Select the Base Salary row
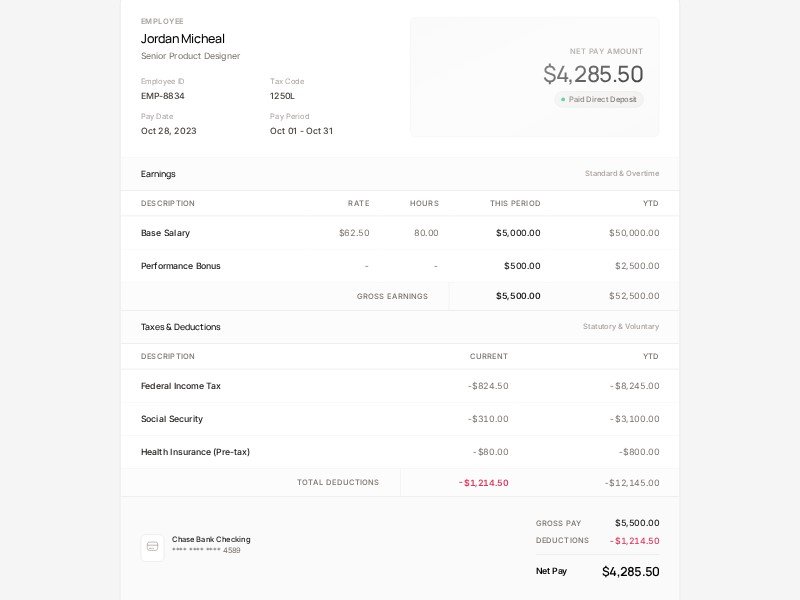Screen dimensions: 800x600 pyautogui.click(x=163, y=233)
